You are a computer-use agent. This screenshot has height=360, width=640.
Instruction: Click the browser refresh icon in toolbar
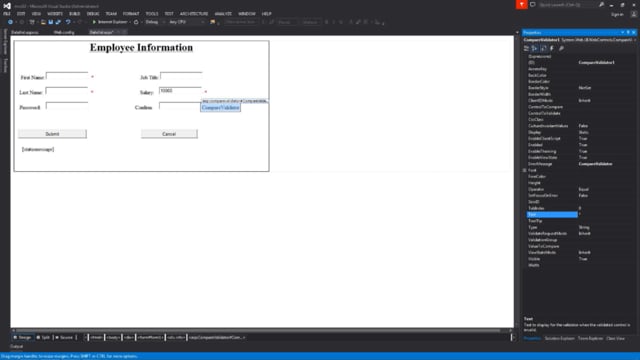pos(136,22)
